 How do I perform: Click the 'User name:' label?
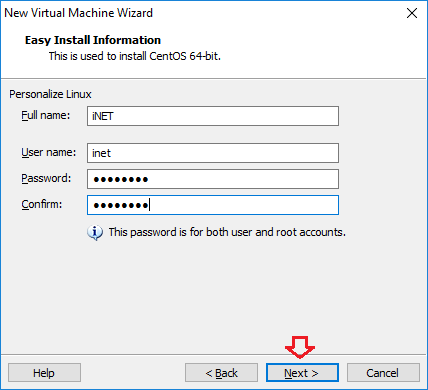coord(49,152)
